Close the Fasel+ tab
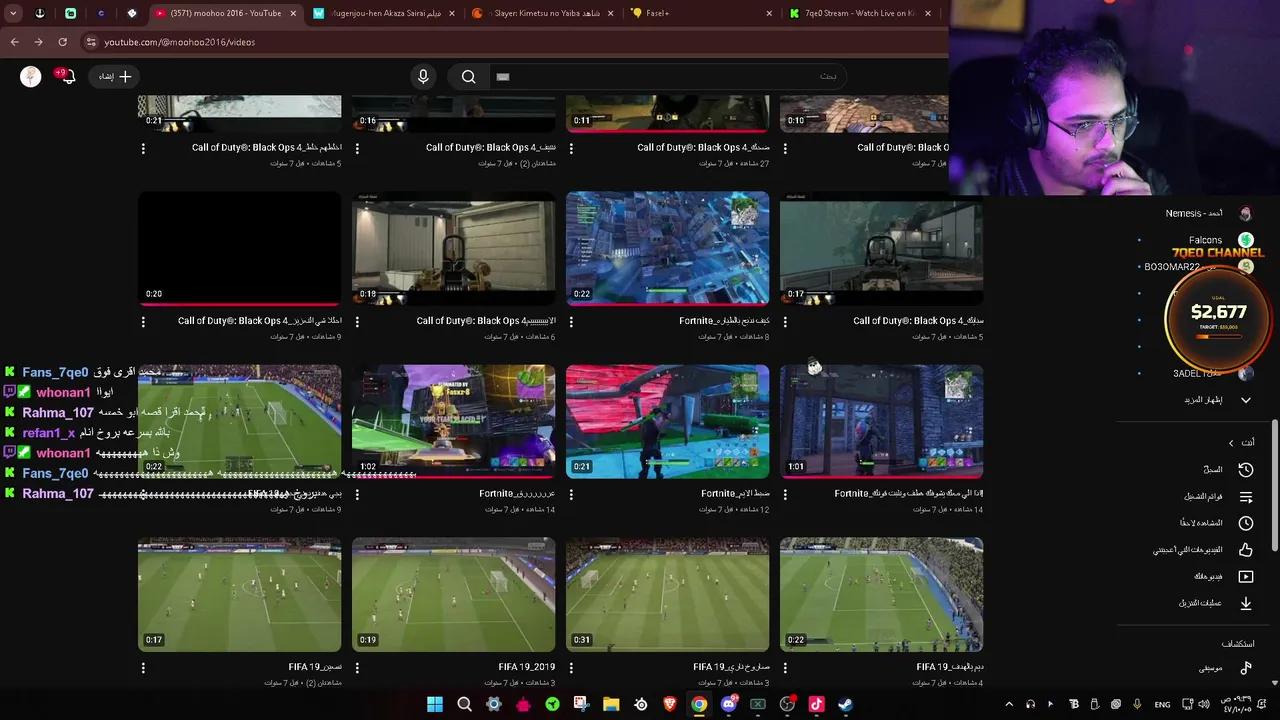The image size is (1280, 720). pos(769,13)
